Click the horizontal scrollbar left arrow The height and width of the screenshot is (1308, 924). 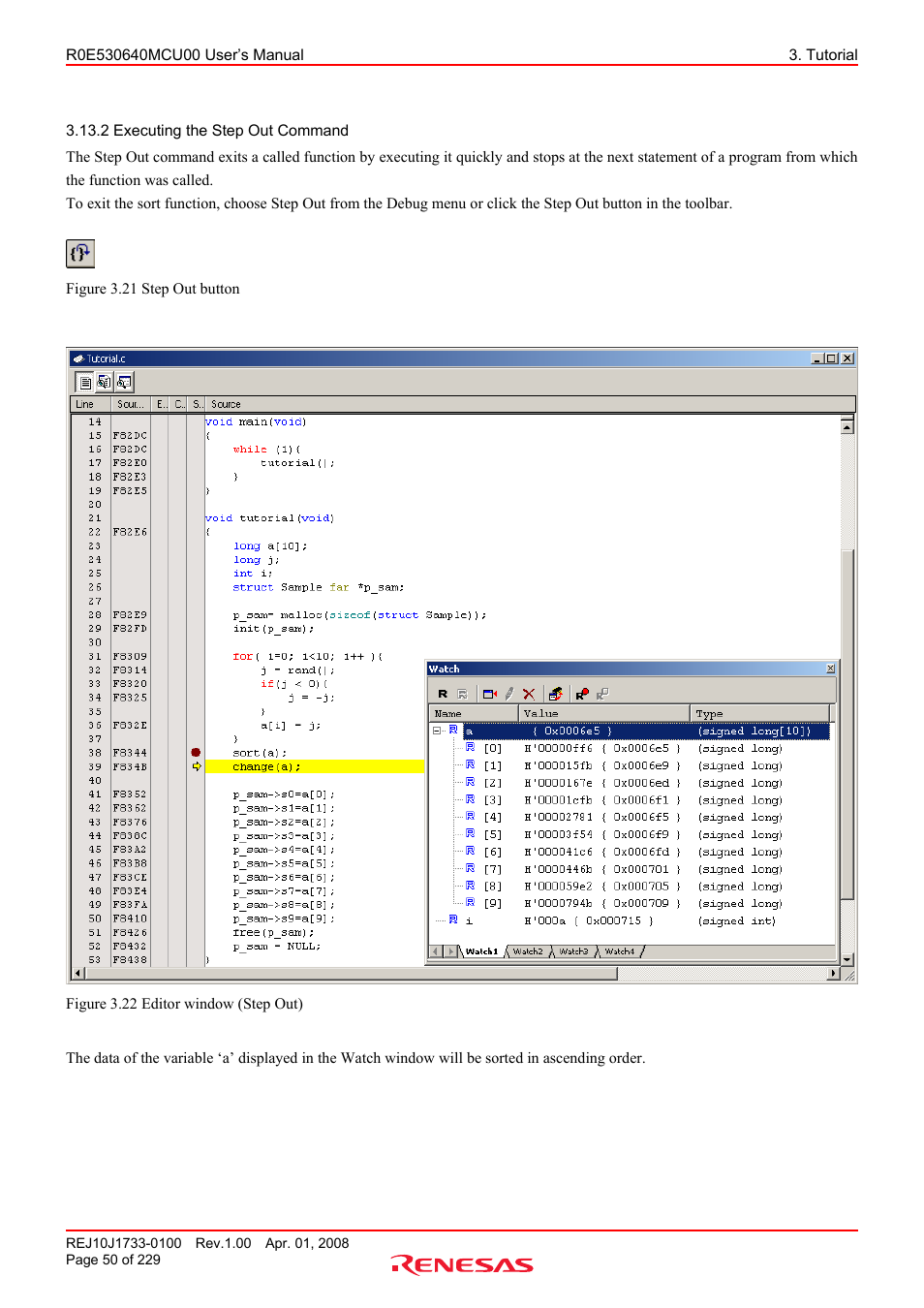[78, 974]
